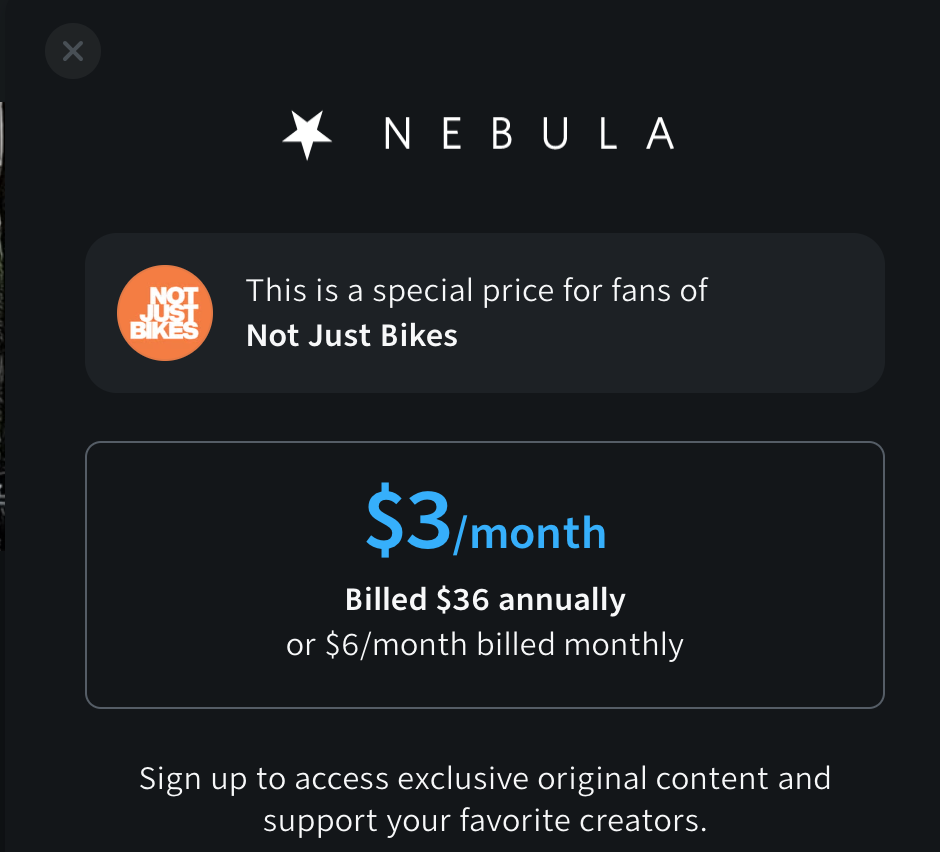940x852 pixels.
Task: Click the Nebula star logo icon
Action: tap(307, 134)
